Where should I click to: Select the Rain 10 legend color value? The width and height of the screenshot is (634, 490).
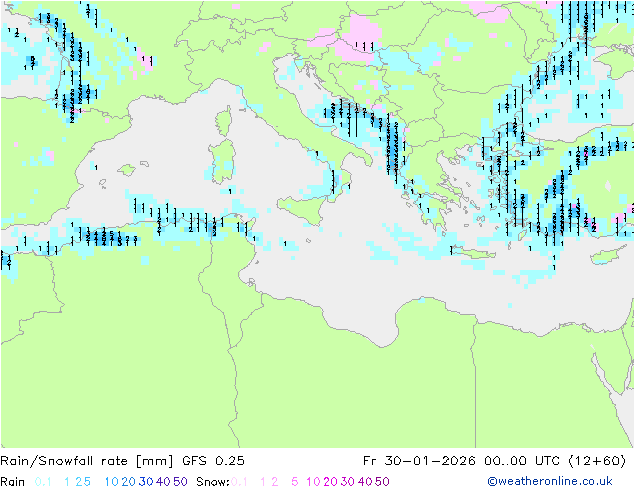tap(111, 482)
